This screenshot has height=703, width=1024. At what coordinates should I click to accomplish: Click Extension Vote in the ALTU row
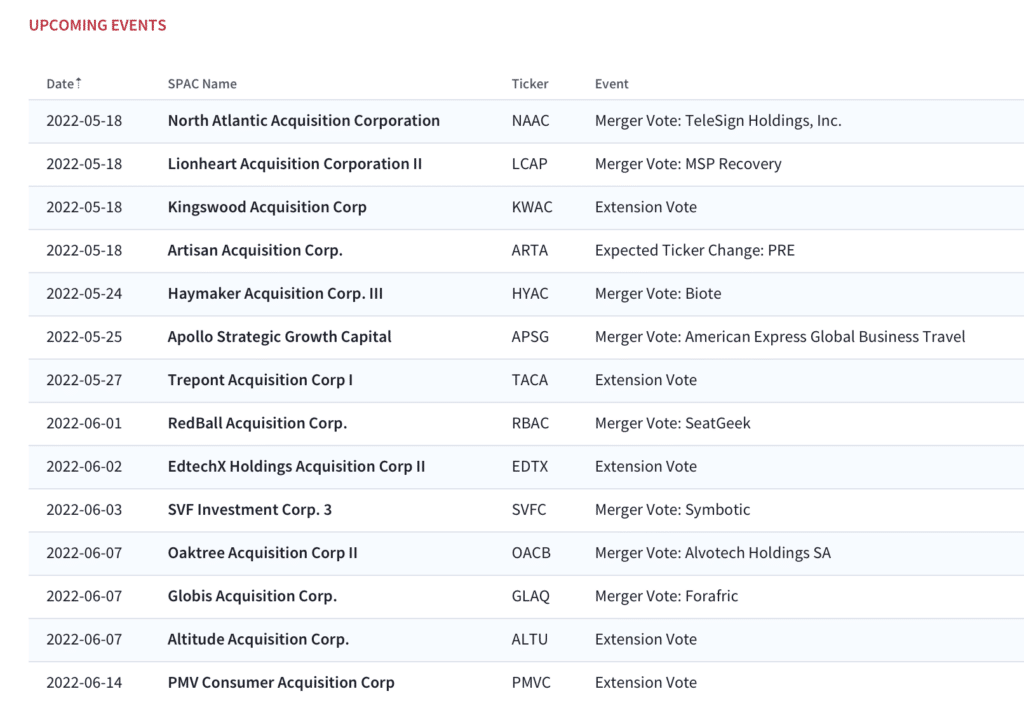coord(645,639)
